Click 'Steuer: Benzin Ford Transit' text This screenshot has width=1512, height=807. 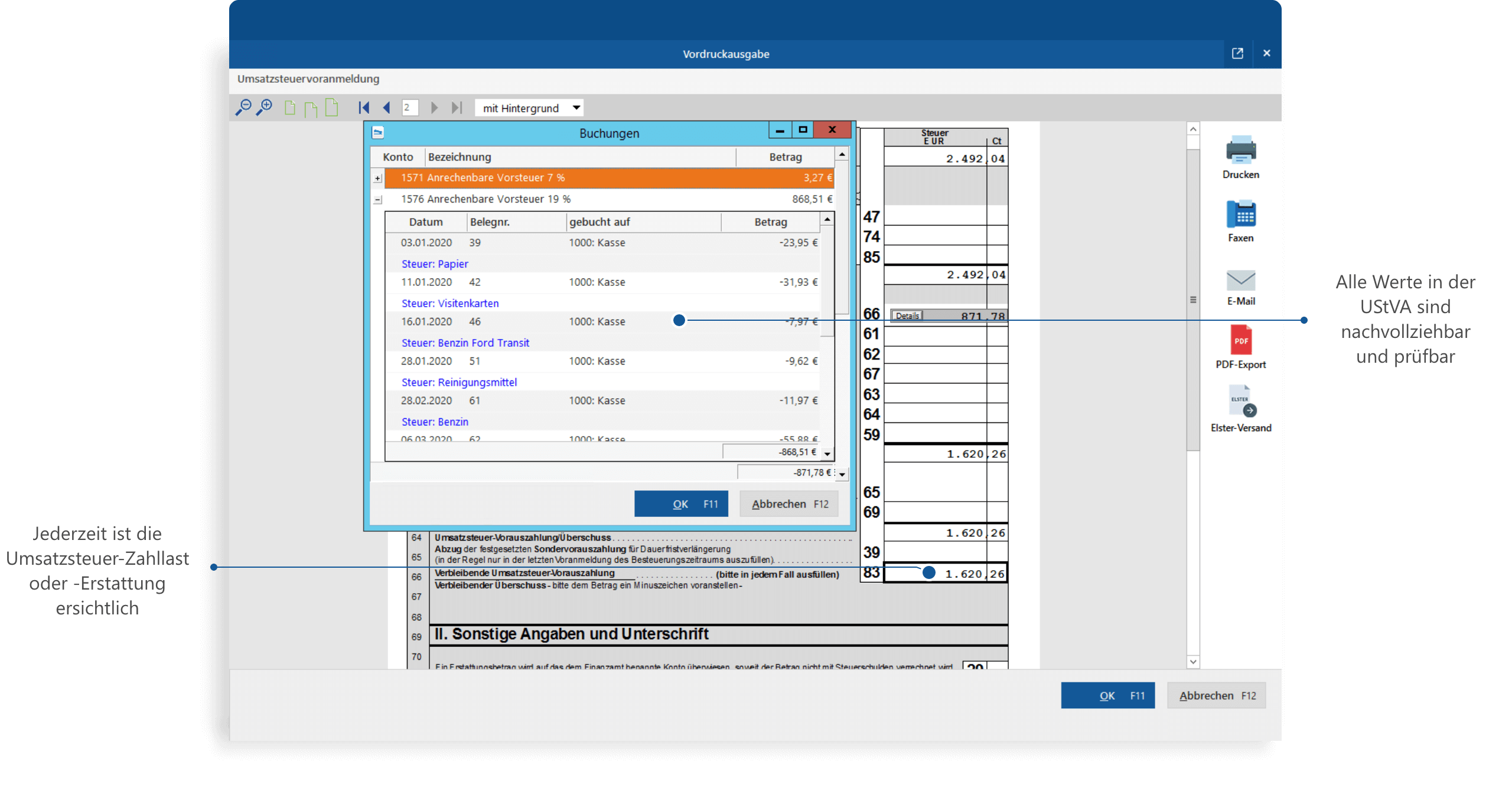click(465, 343)
